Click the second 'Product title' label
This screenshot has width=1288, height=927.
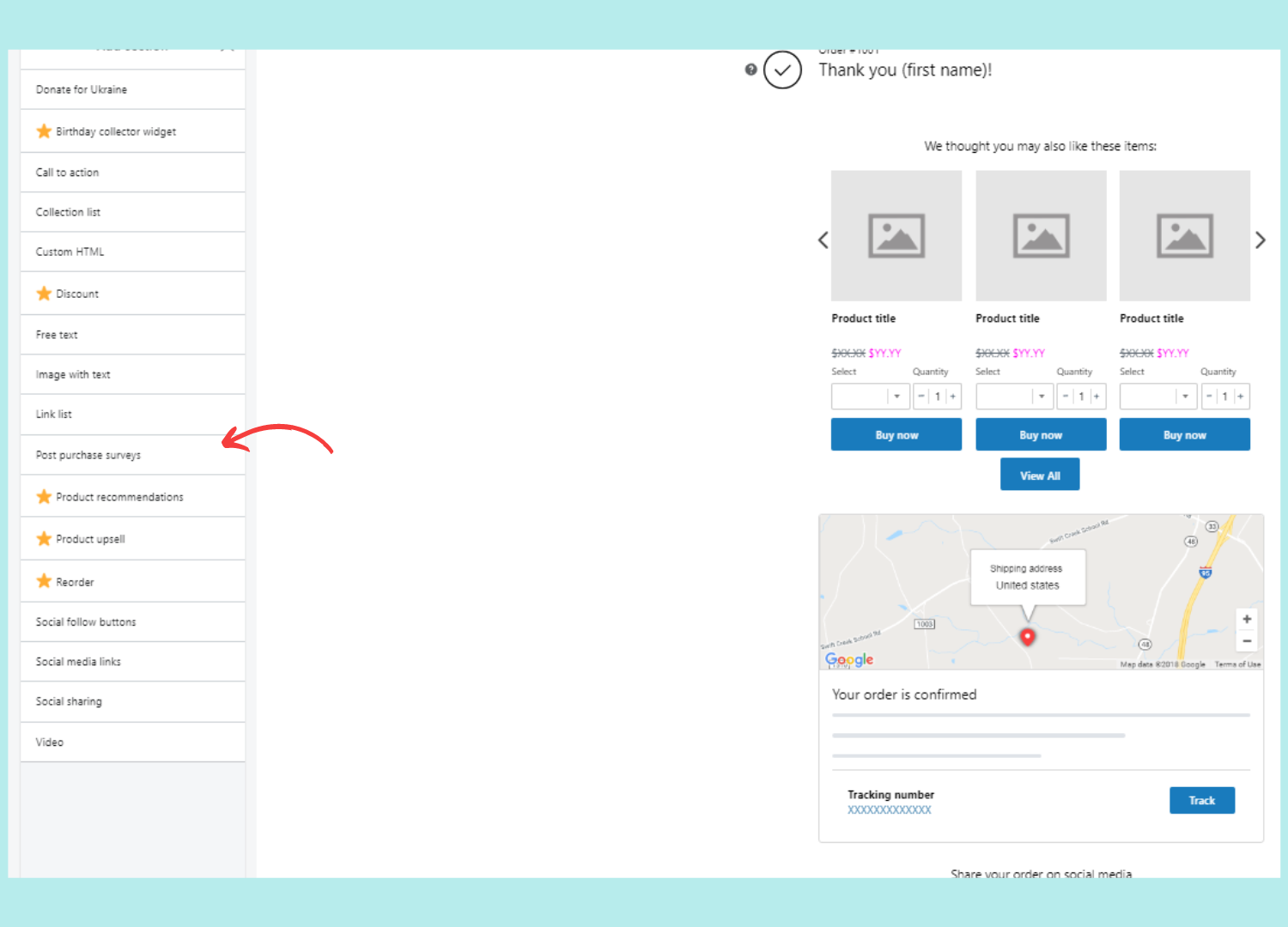pyautogui.click(x=1008, y=318)
